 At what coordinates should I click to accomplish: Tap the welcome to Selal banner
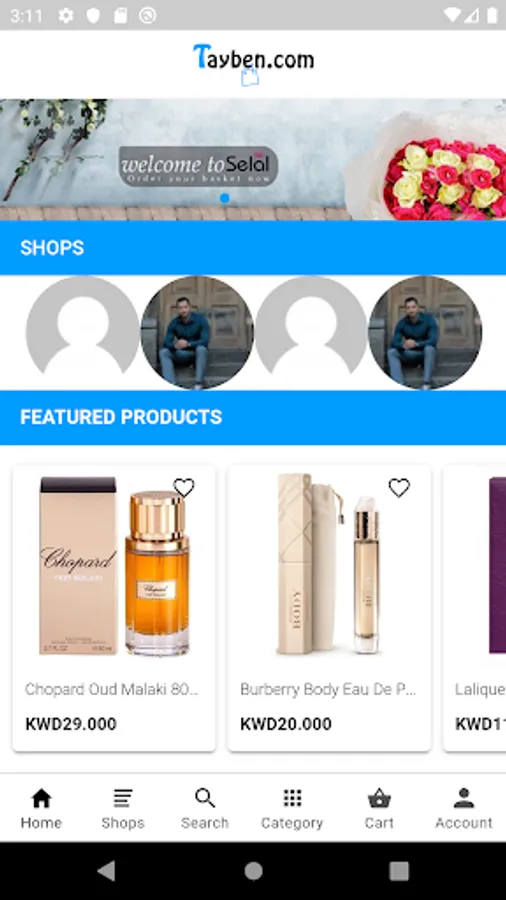click(198, 166)
